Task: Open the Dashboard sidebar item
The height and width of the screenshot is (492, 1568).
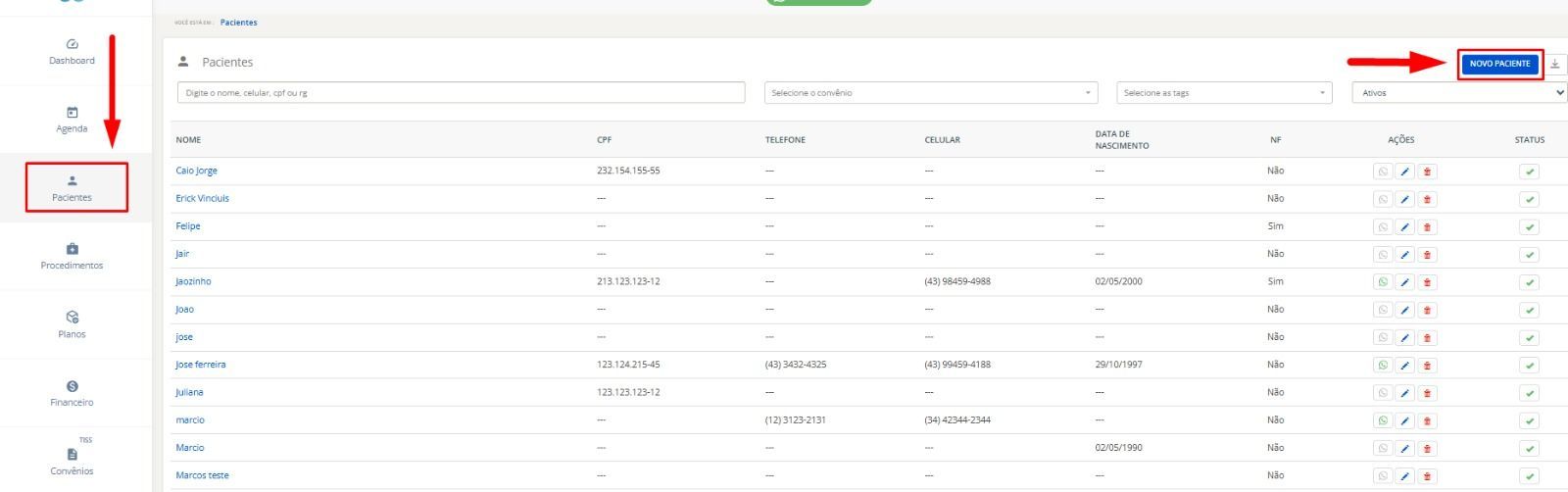Action: 72,52
